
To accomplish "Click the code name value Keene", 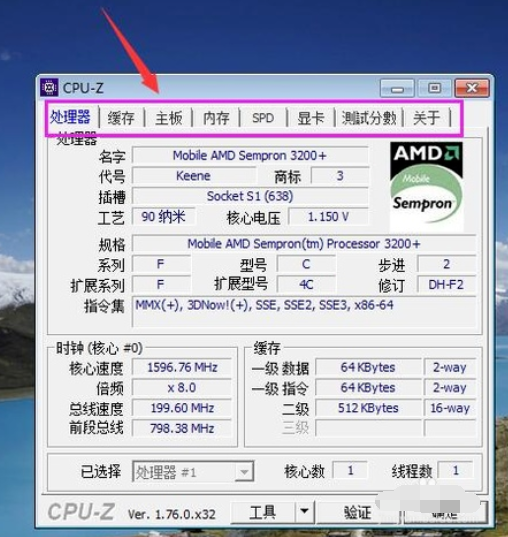I will [194, 176].
